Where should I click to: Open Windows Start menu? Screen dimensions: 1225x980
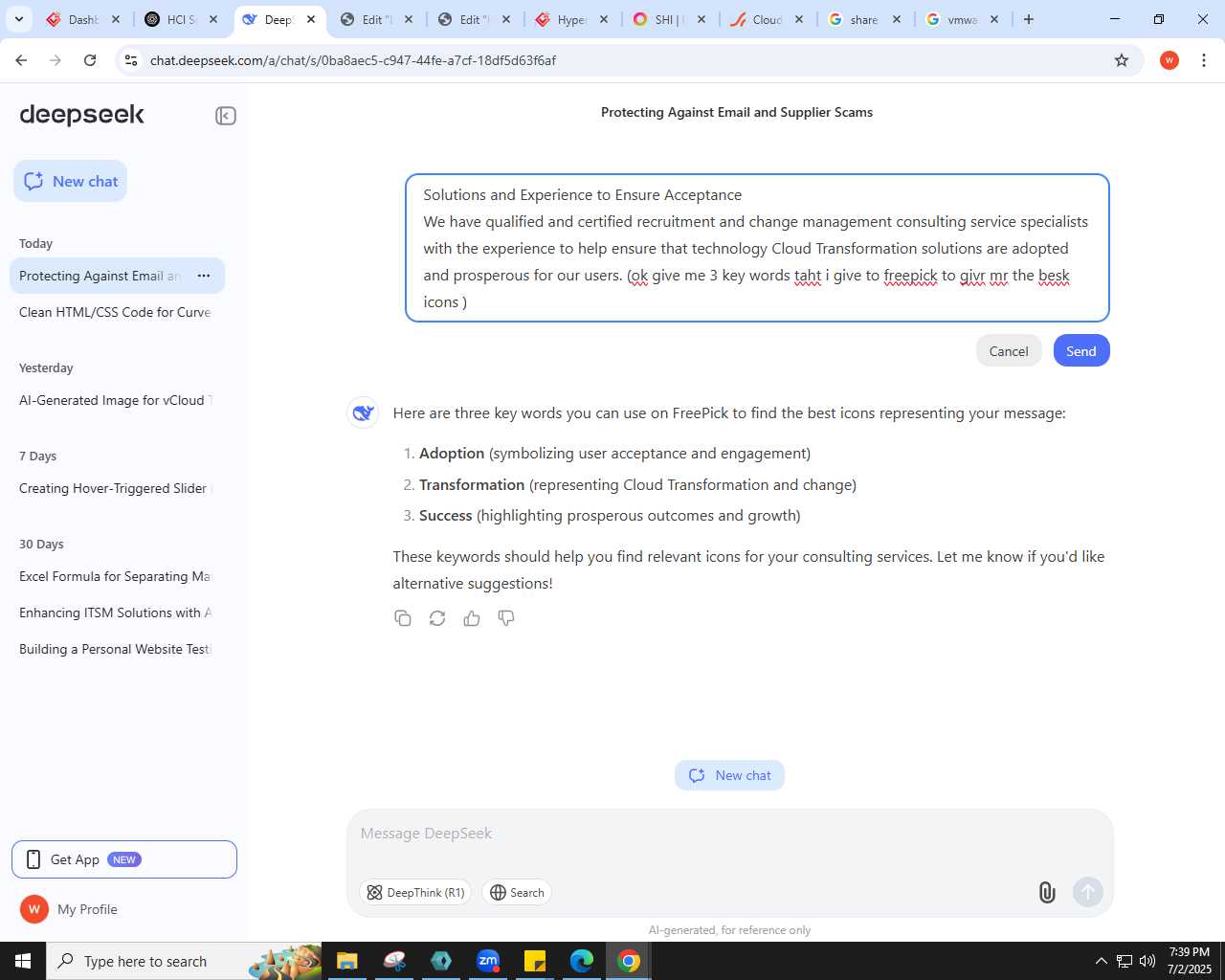(x=23, y=961)
